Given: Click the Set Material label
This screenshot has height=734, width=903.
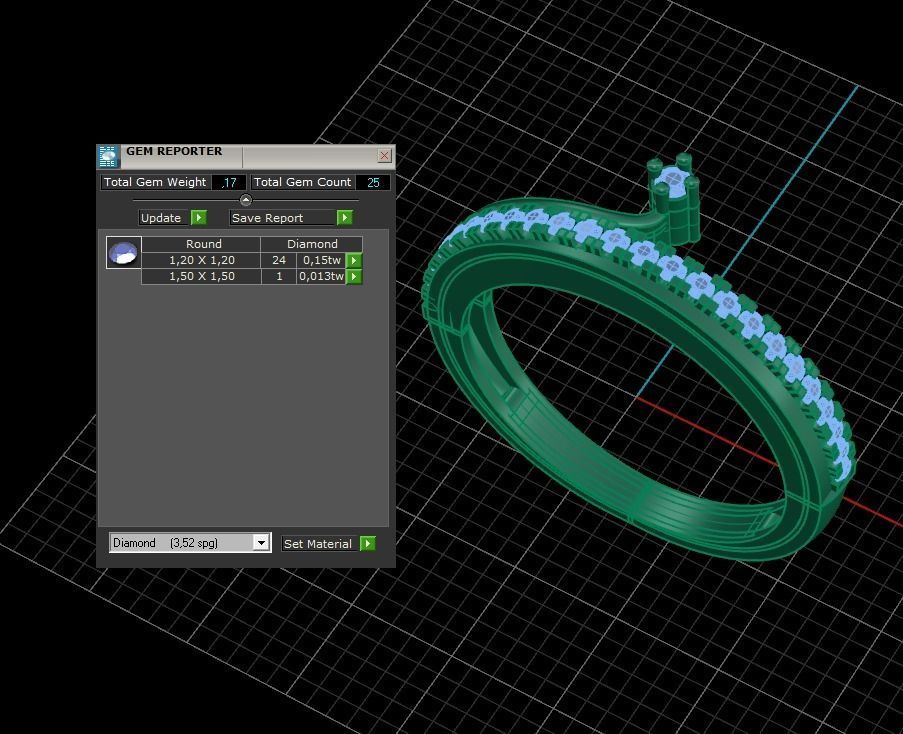Looking at the screenshot, I should click(320, 543).
